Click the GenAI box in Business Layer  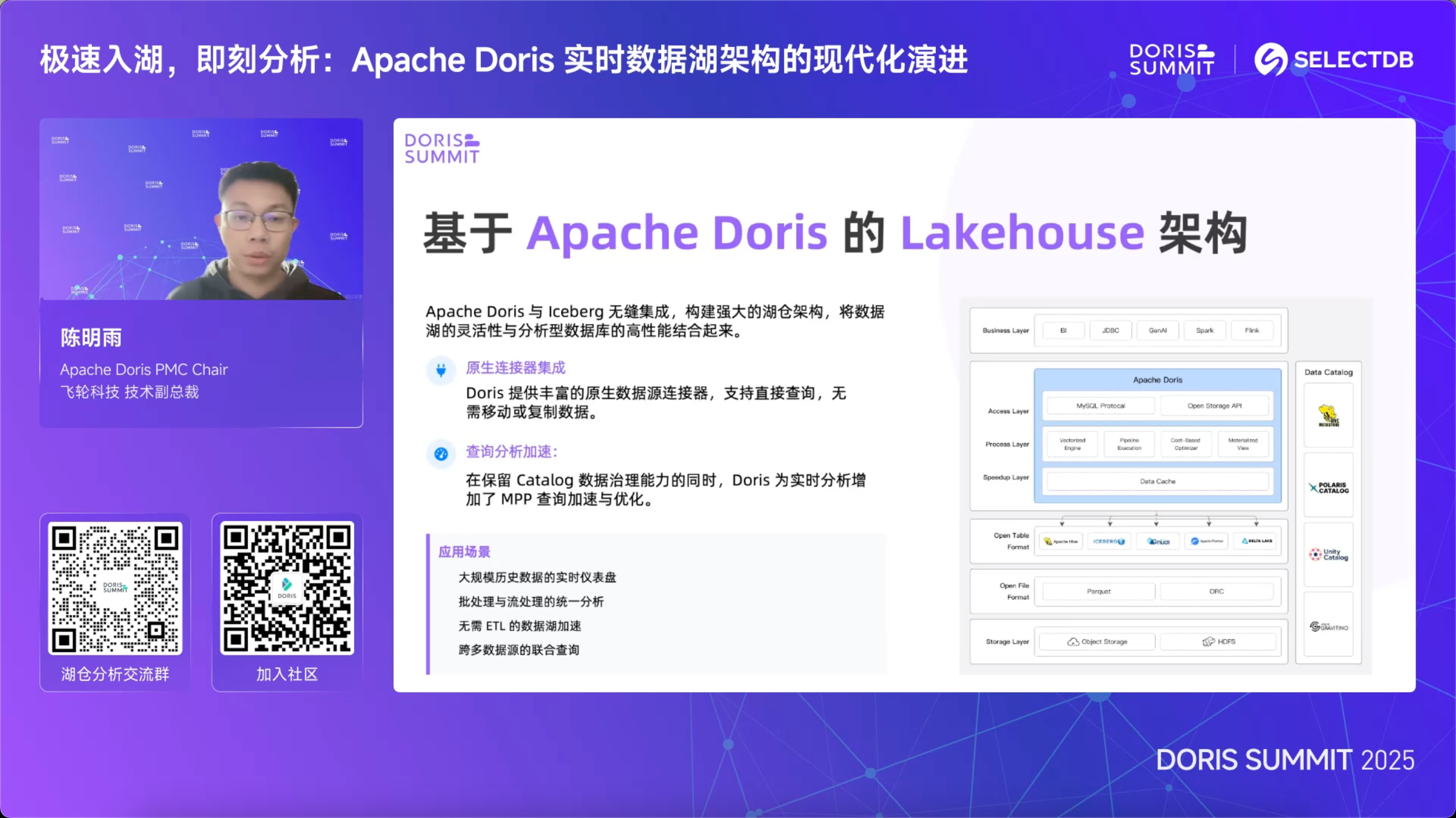(1158, 330)
